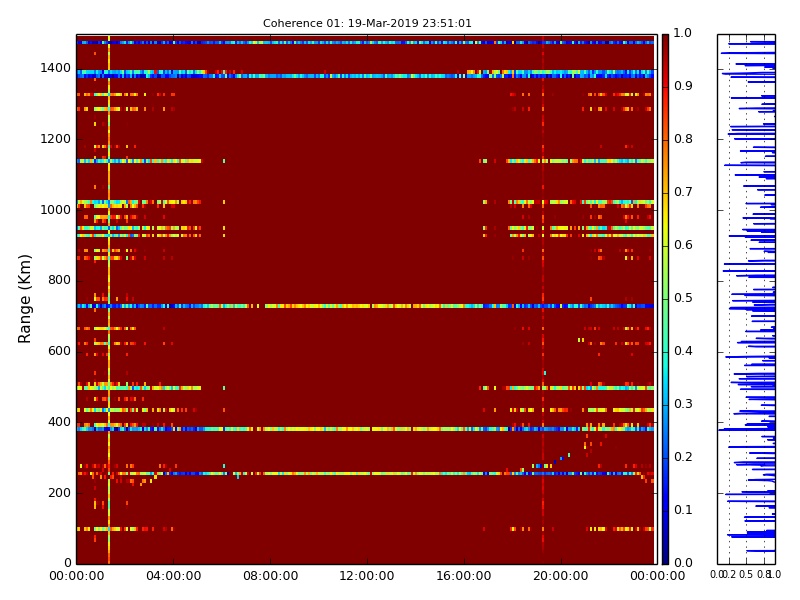The height and width of the screenshot is (600, 800).
Task: Click the colorbar 1.0 label
Action: click(683, 33)
